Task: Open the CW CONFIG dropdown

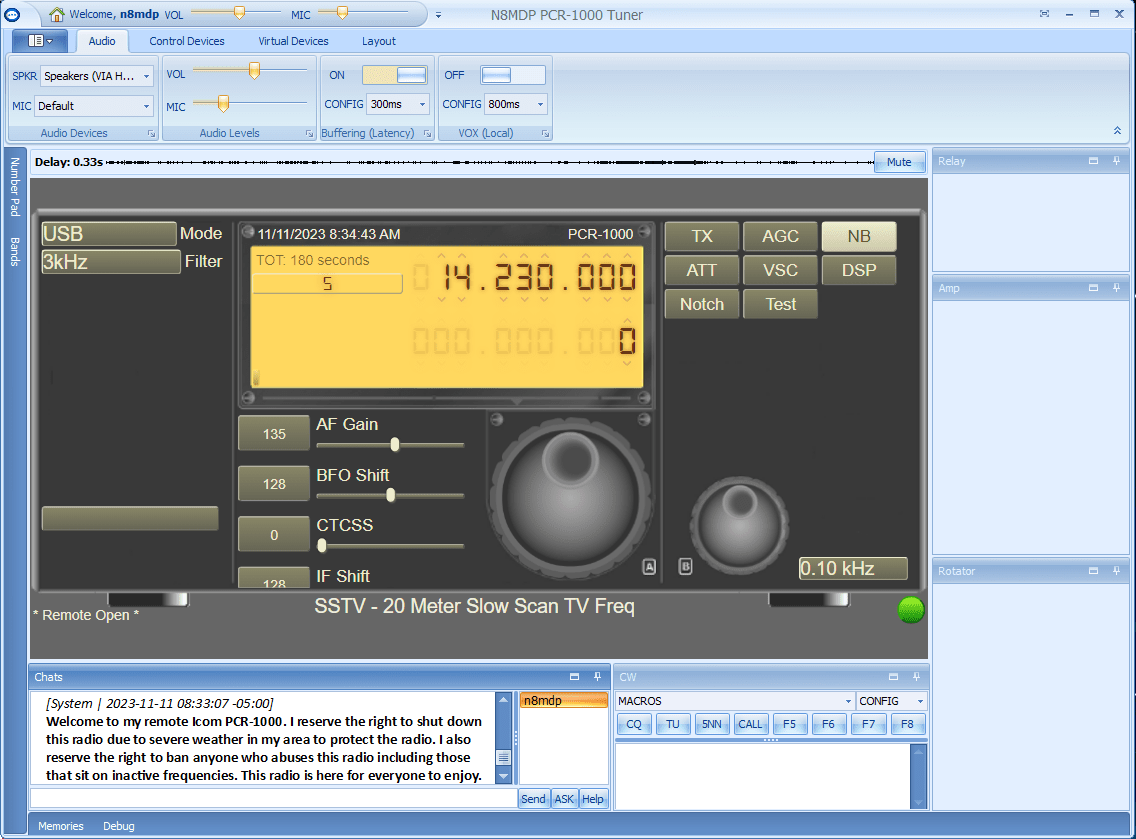Action: click(892, 701)
